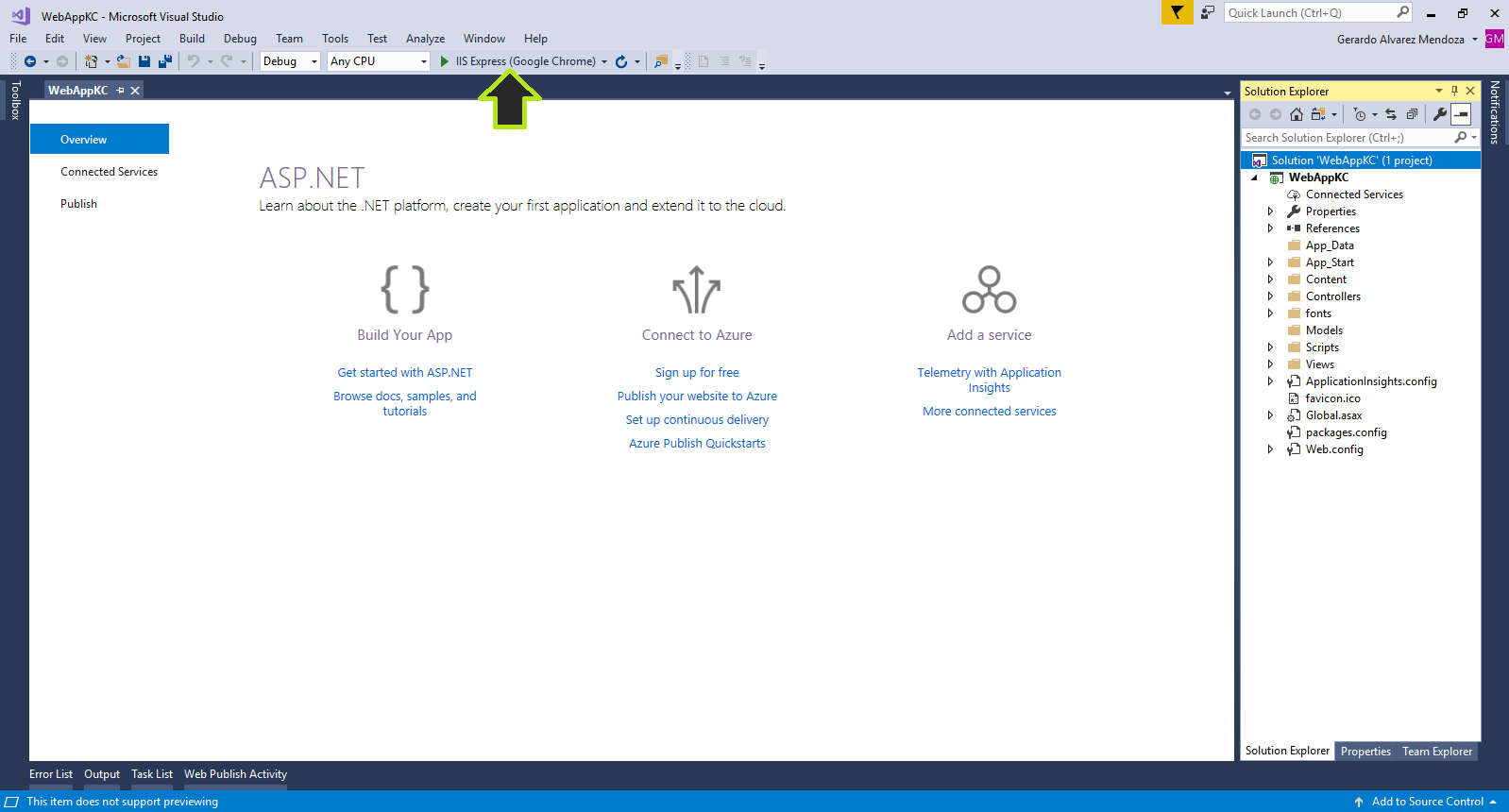Open More connected services link
The image size is (1509, 812).
tap(990, 412)
